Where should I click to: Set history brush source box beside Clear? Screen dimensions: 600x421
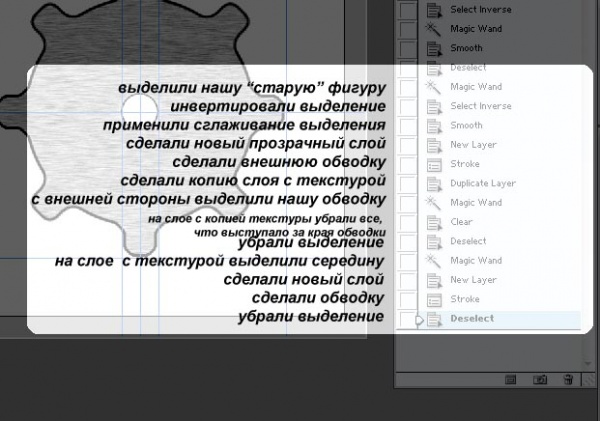pos(407,222)
